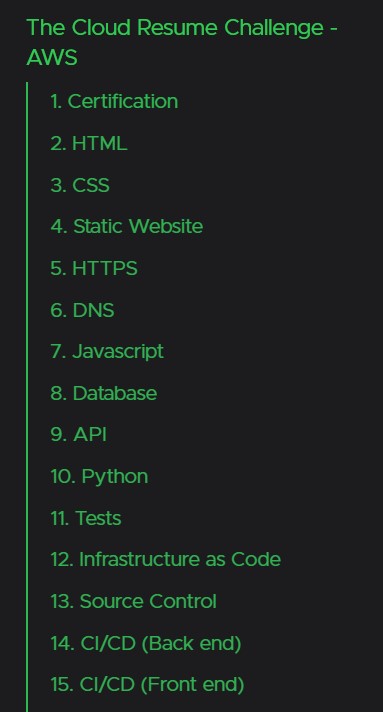Jump to 4. Static Website
Screen dimensions: 383x712
pos(127,226)
